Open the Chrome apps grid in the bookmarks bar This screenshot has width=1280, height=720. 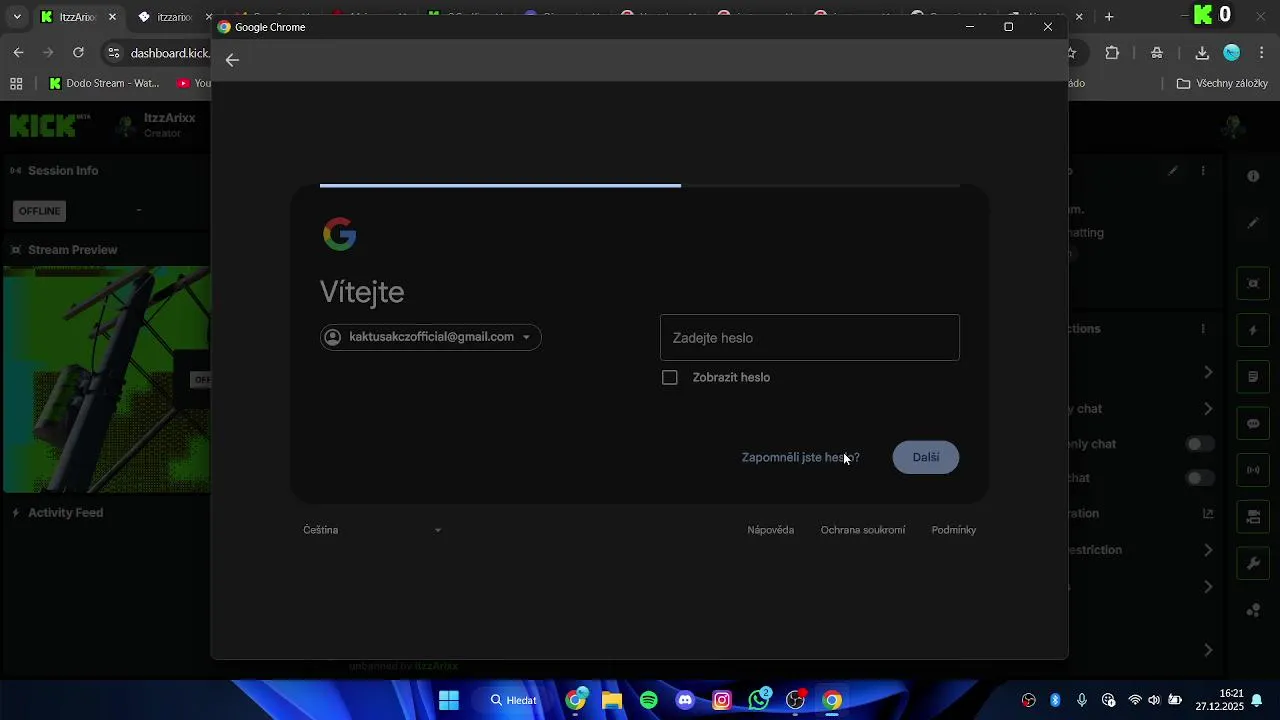(x=16, y=84)
